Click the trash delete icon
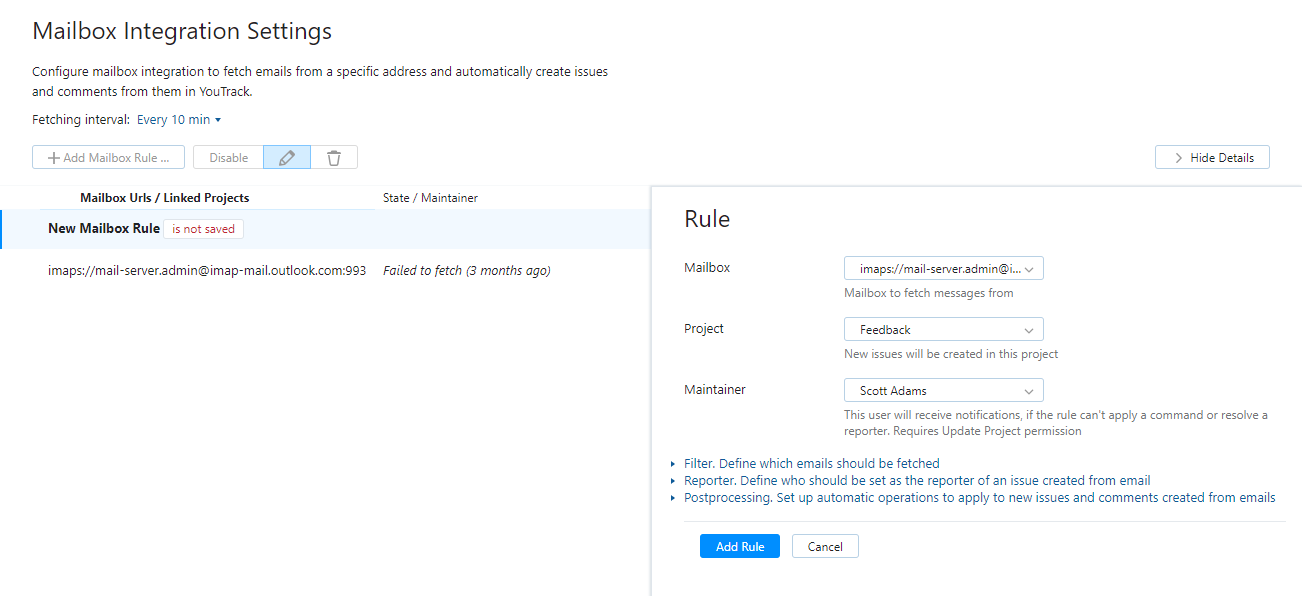 pyautogui.click(x=334, y=157)
